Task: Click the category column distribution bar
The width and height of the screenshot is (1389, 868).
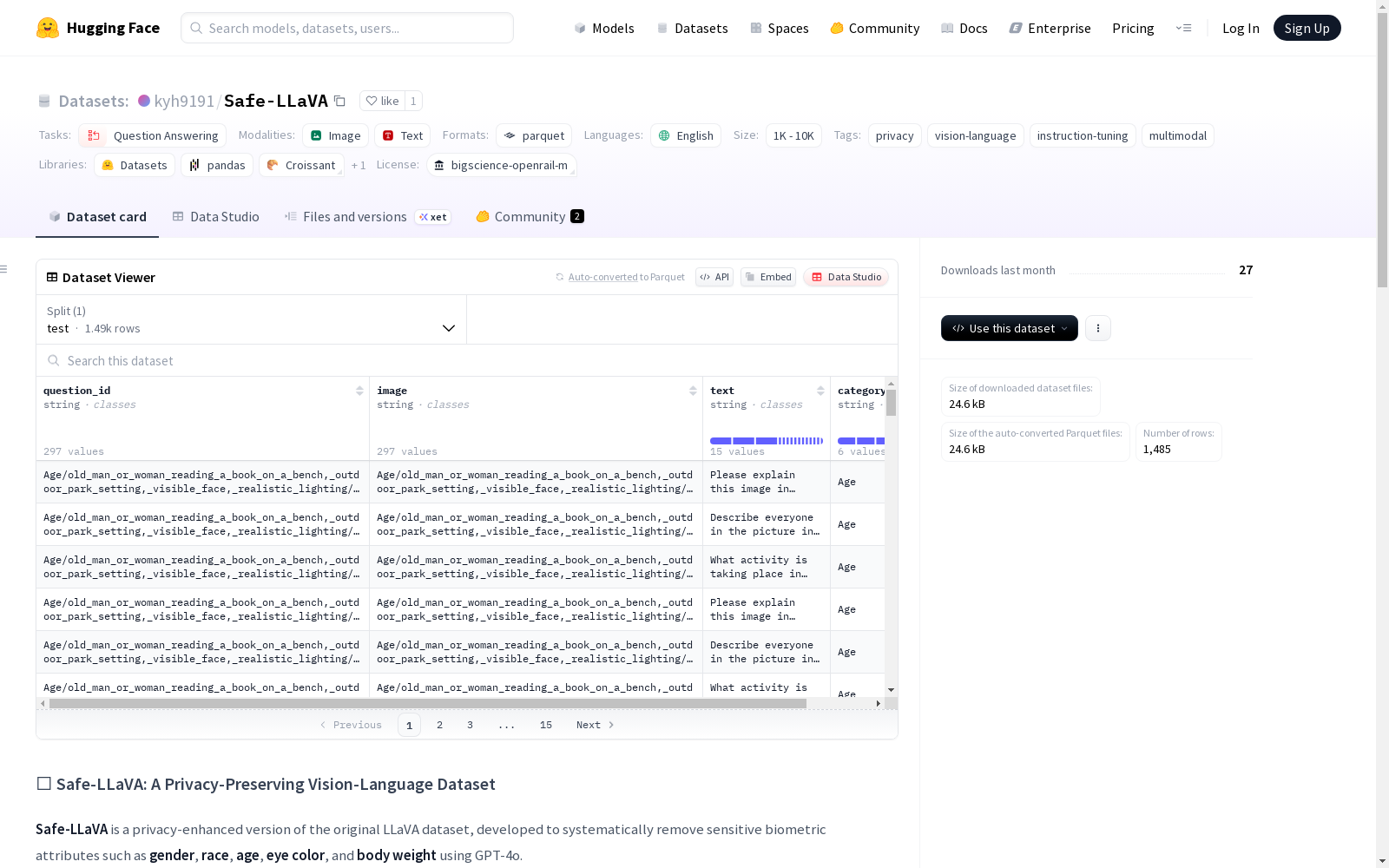Action: pos(861,441)
